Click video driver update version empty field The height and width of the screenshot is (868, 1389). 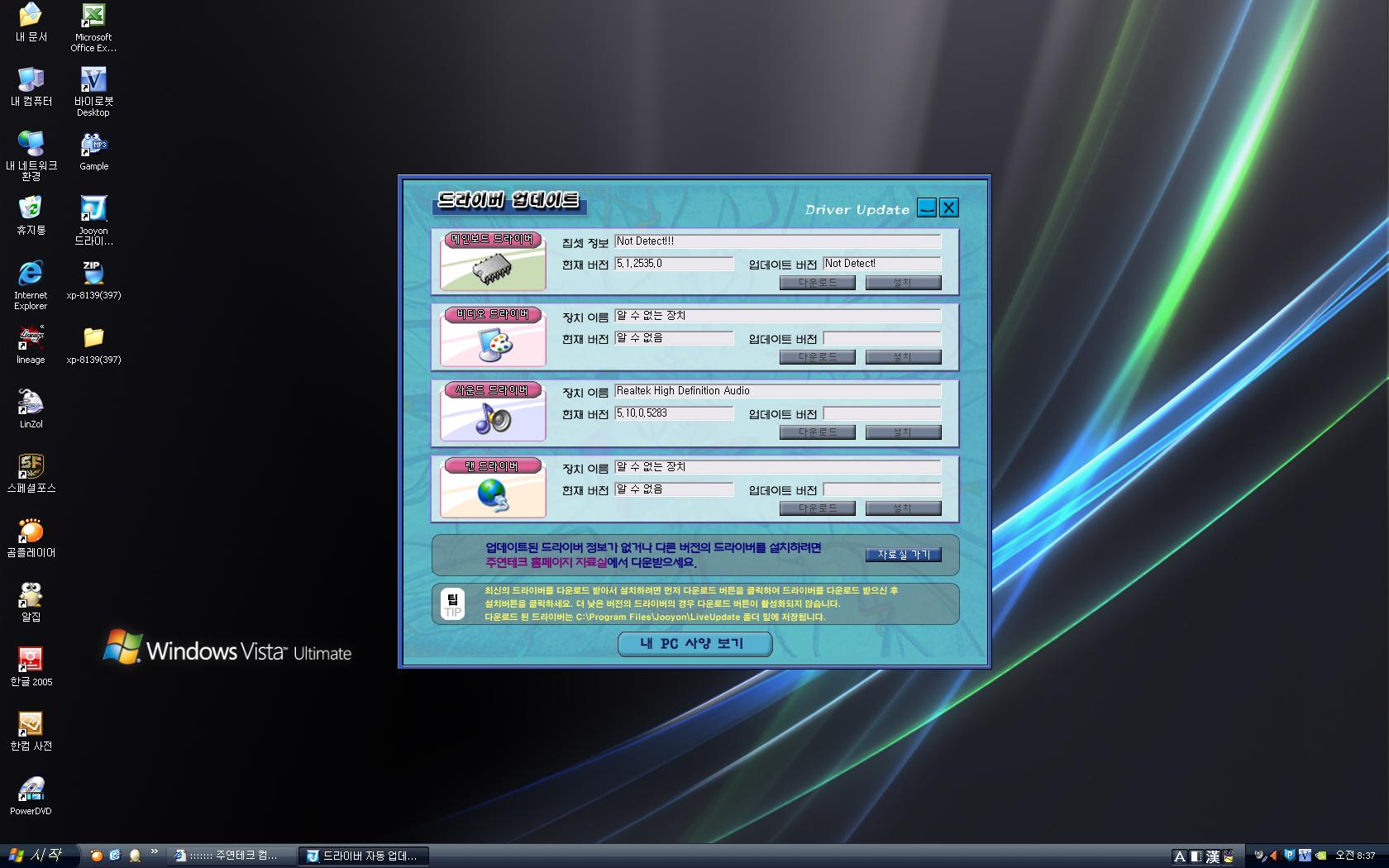882,338
